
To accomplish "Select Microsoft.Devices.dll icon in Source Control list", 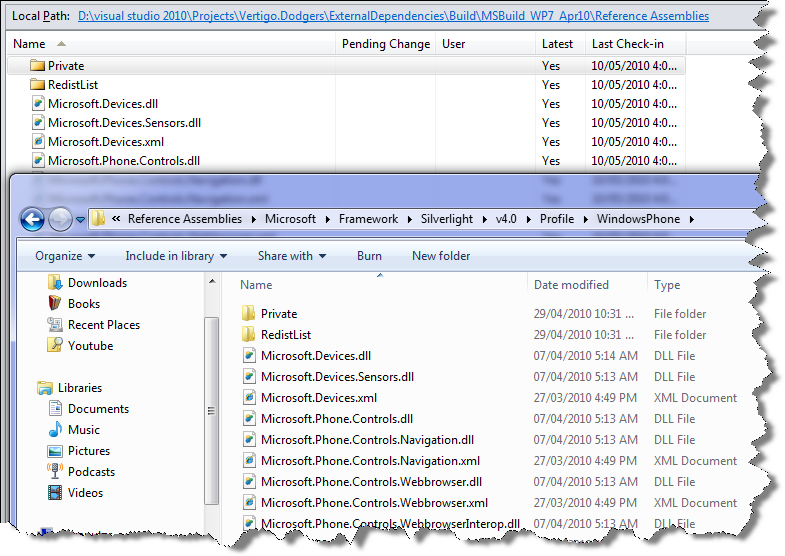I will point(38,104).
